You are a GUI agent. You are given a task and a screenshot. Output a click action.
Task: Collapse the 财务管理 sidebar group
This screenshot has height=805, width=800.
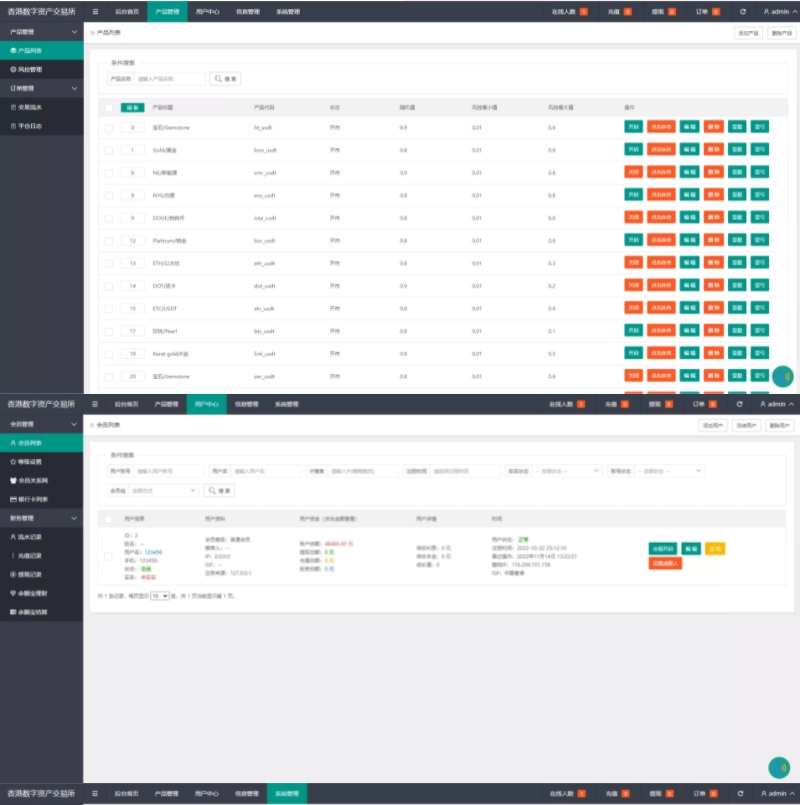(x=74, y=518)
